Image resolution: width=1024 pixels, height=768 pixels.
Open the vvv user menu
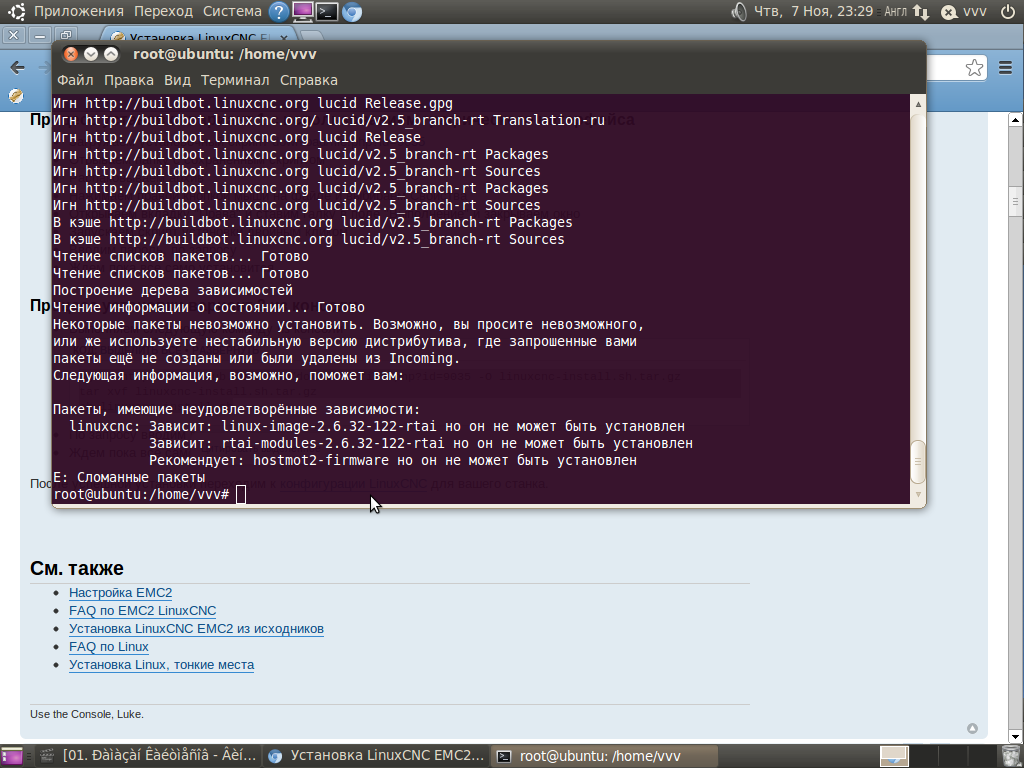975,12
